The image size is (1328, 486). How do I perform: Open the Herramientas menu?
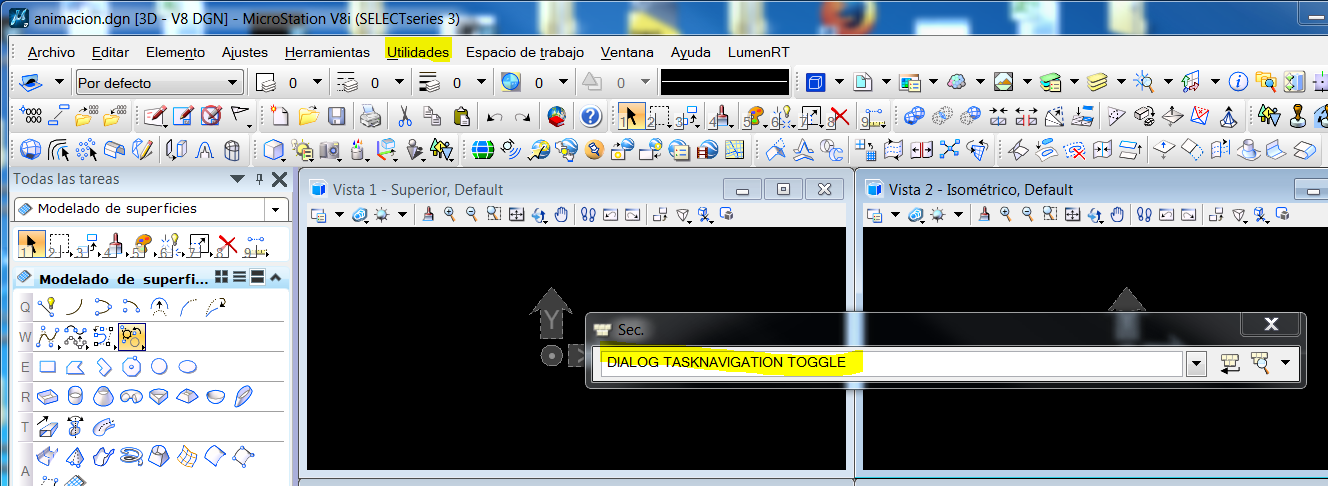pyautogui.click(x=327, y=52)
